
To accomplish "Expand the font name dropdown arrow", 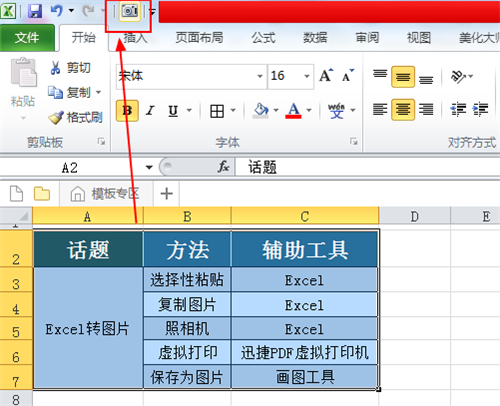I will coord(260,77).
